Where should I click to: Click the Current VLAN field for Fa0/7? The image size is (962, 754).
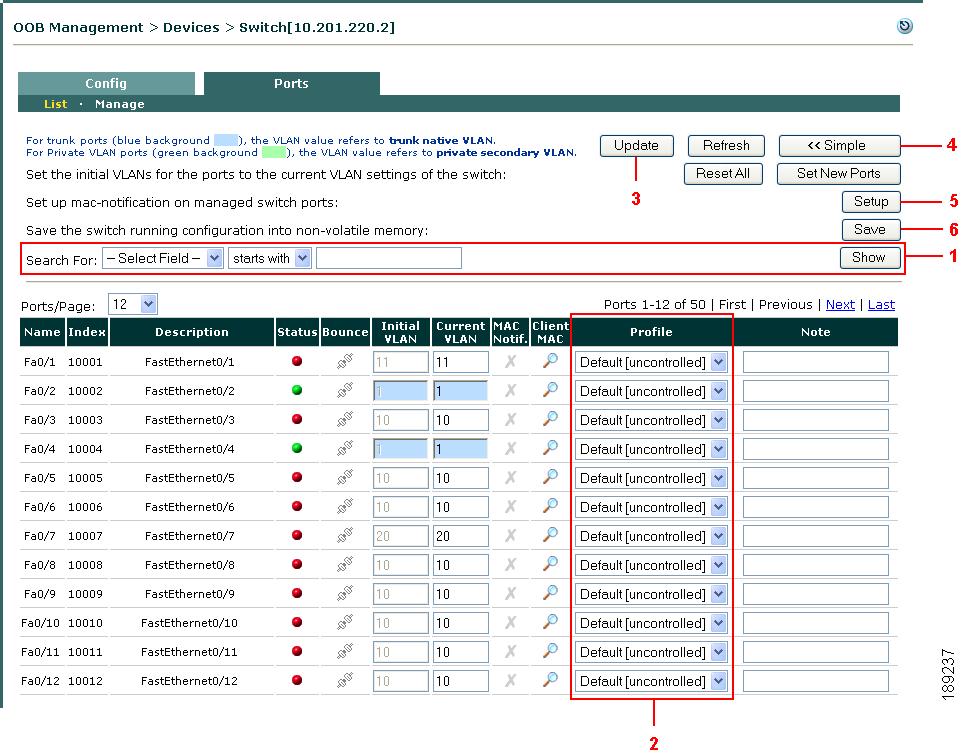[460, 536]
